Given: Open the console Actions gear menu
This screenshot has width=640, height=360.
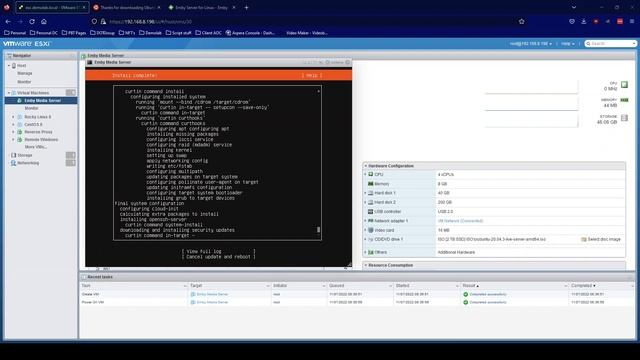Looking at the screenshot, I should coord(335,62).
